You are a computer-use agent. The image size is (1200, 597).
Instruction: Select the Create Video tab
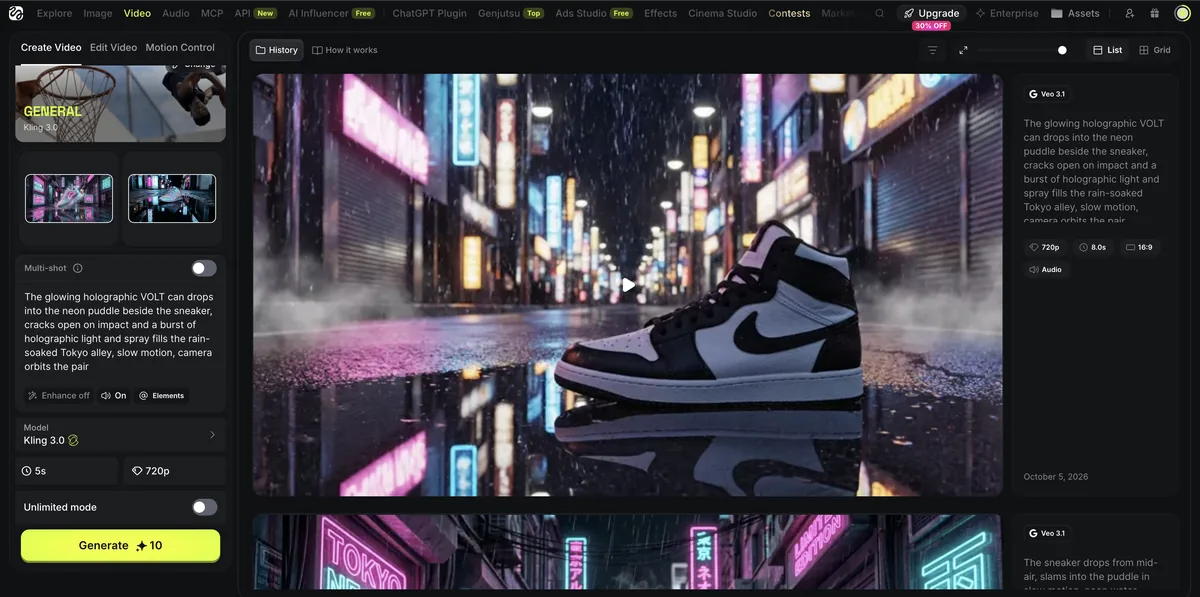pyautogui.click(x=51, y=47)
